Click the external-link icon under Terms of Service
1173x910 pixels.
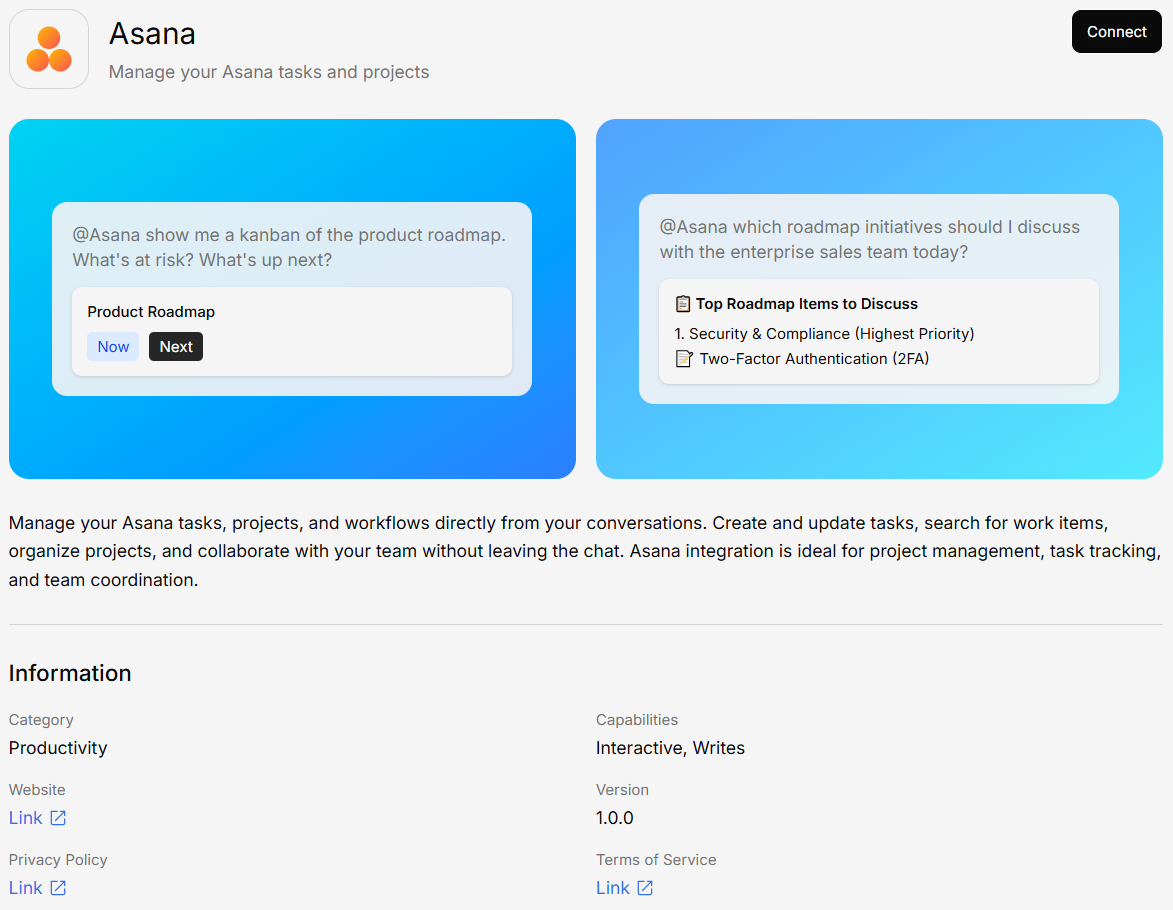coord(645,888)
